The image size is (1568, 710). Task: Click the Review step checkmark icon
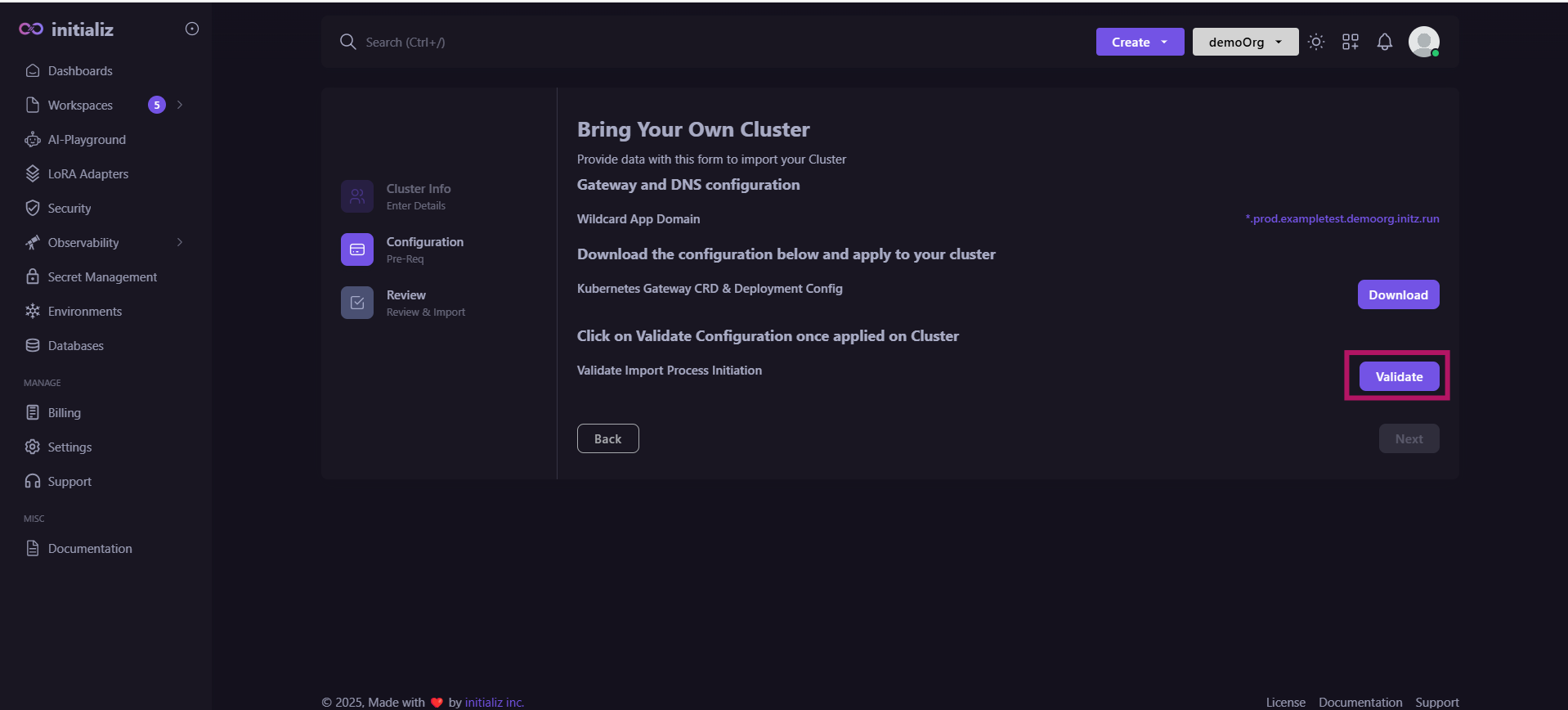click(357, 303)
